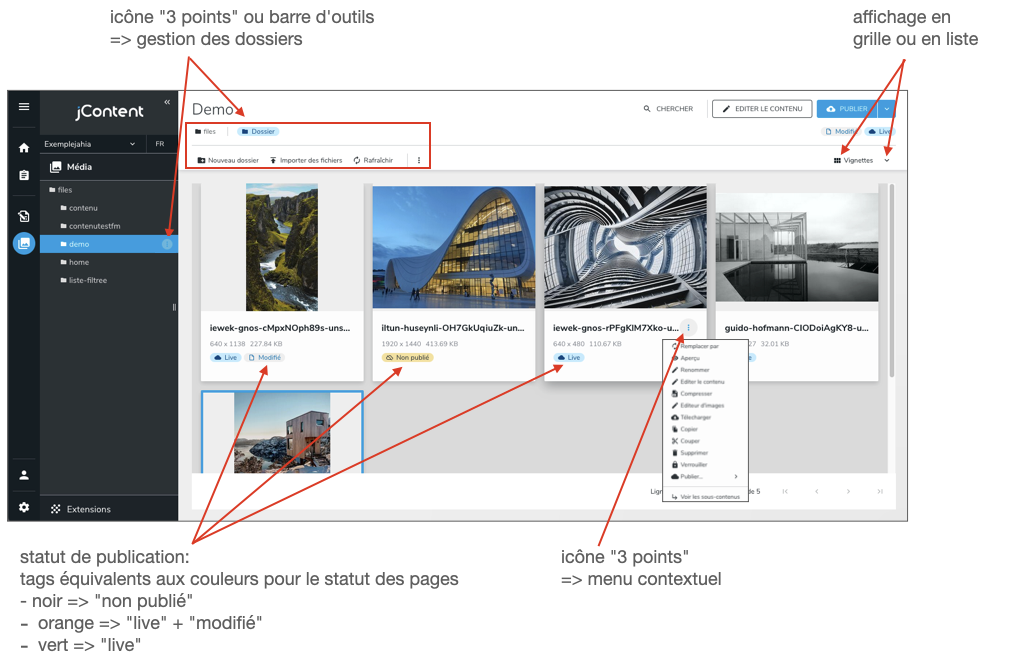This screenshot has height=659, width=1021.
Task: Open the settings gear icon
Action: 24,508
